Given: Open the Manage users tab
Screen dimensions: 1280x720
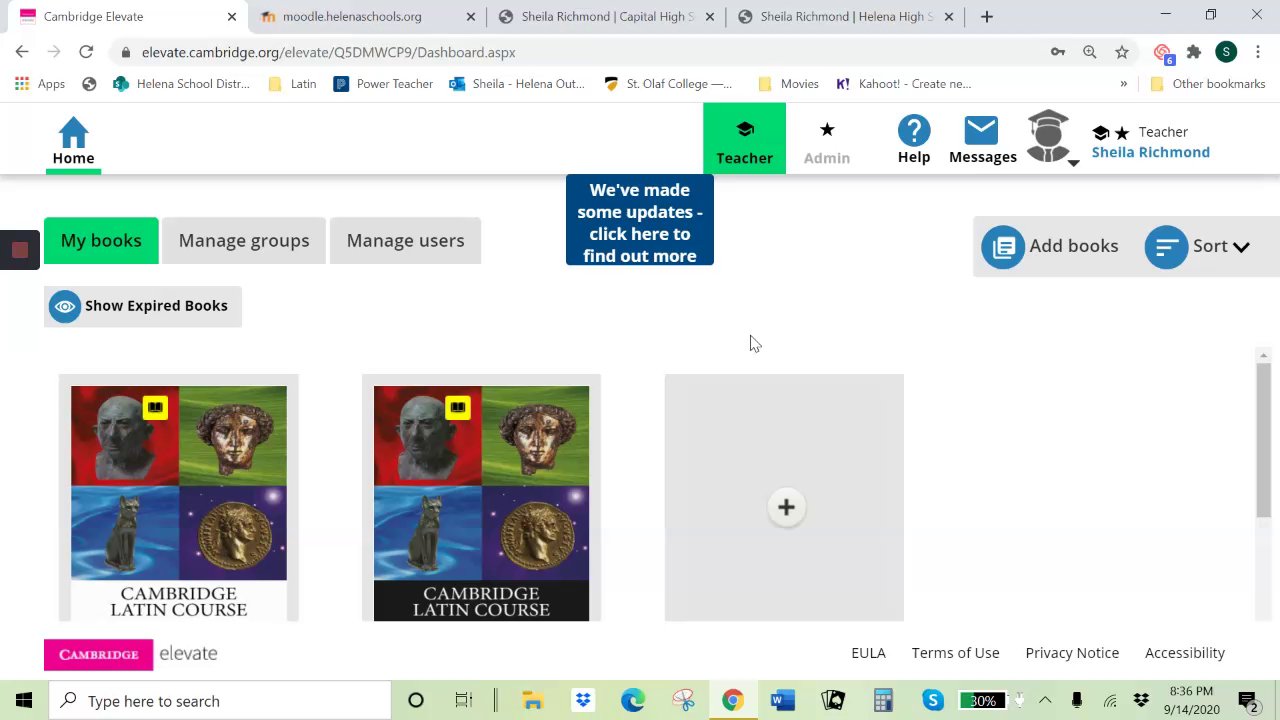Looking at the screenshot, I should [x=405, y=241].
